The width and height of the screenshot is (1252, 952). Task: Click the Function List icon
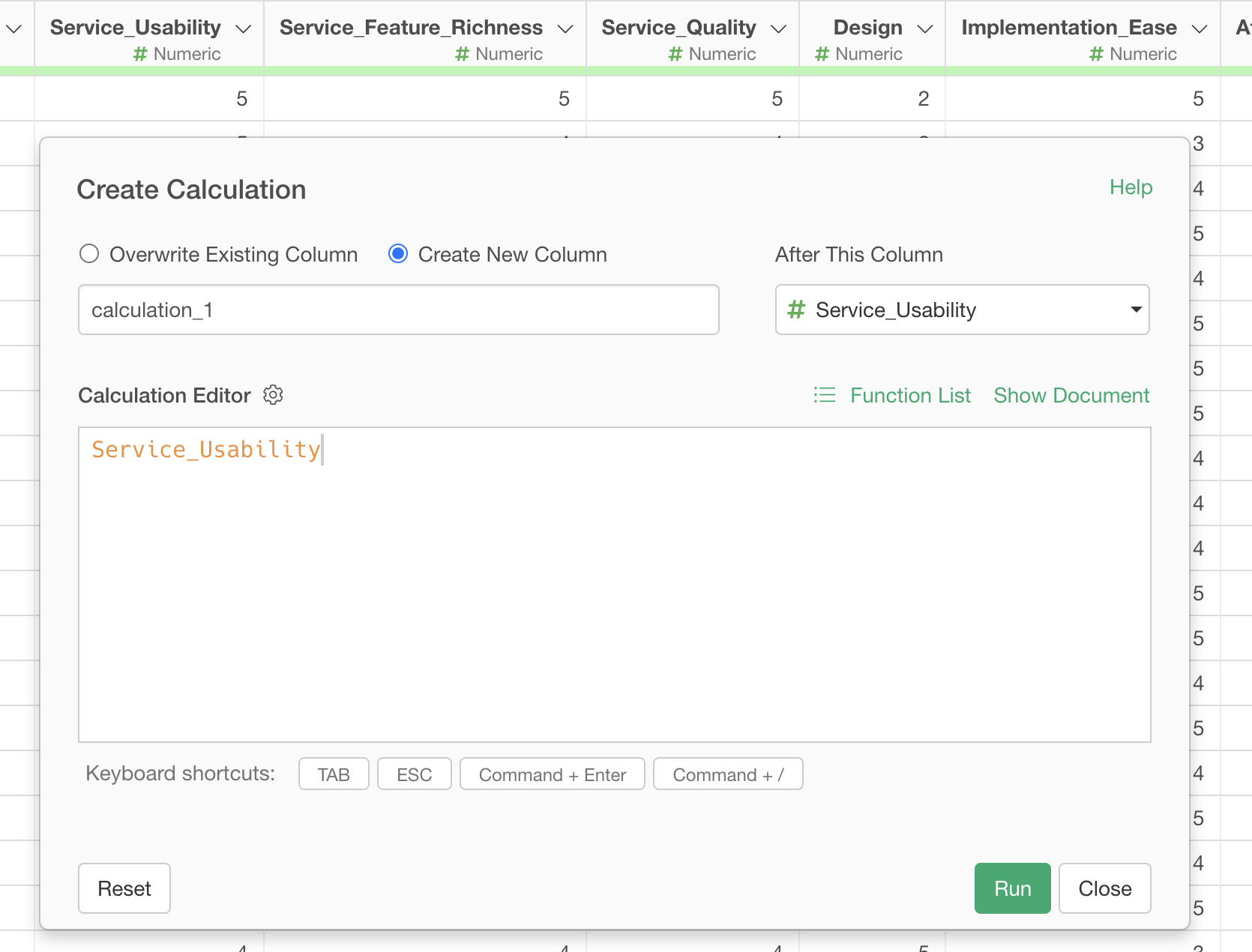coord(825,395)
